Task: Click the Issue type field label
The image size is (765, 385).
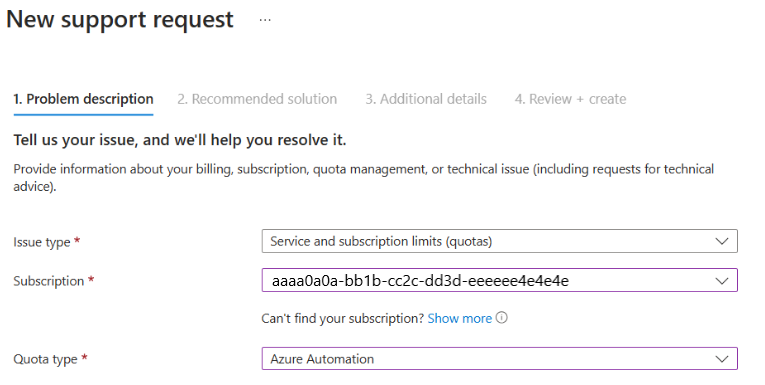Action: tap(46, 242)
